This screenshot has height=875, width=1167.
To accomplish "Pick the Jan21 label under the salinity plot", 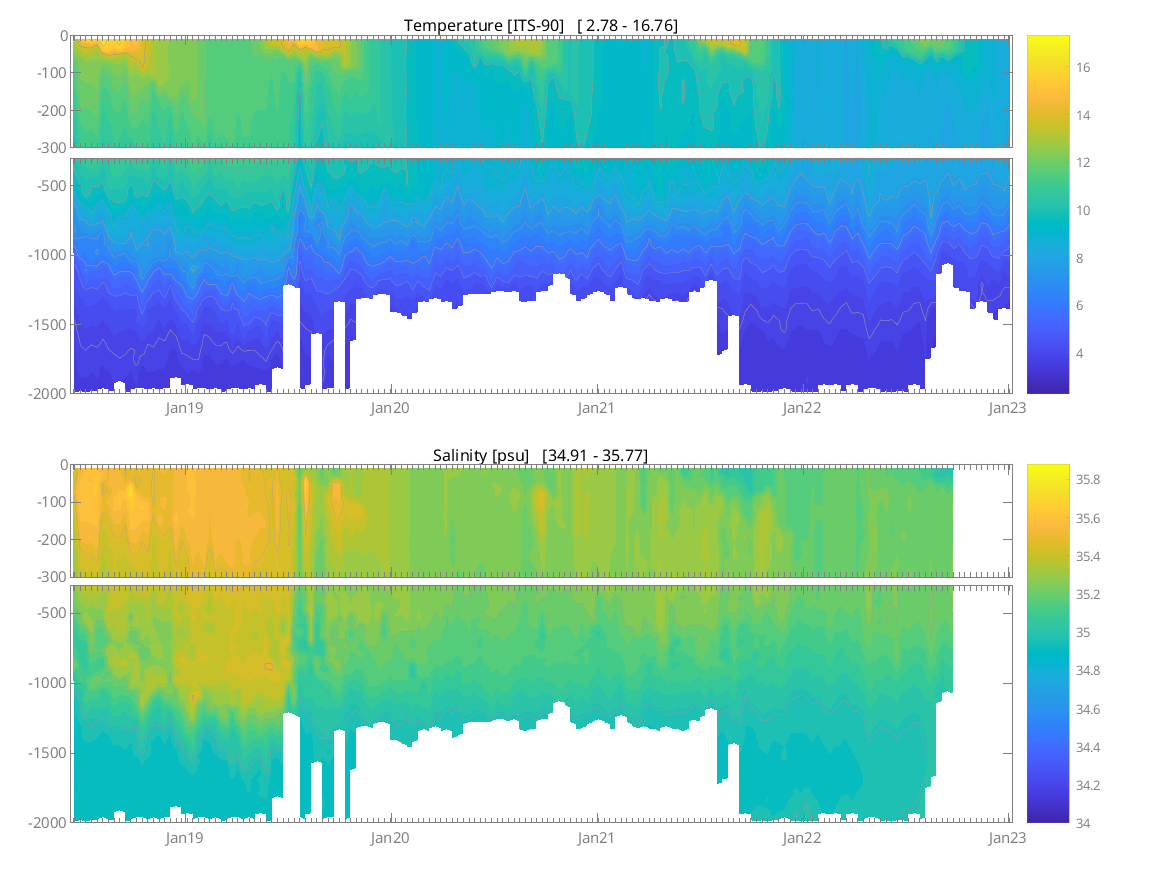I will tap(597, 838).
